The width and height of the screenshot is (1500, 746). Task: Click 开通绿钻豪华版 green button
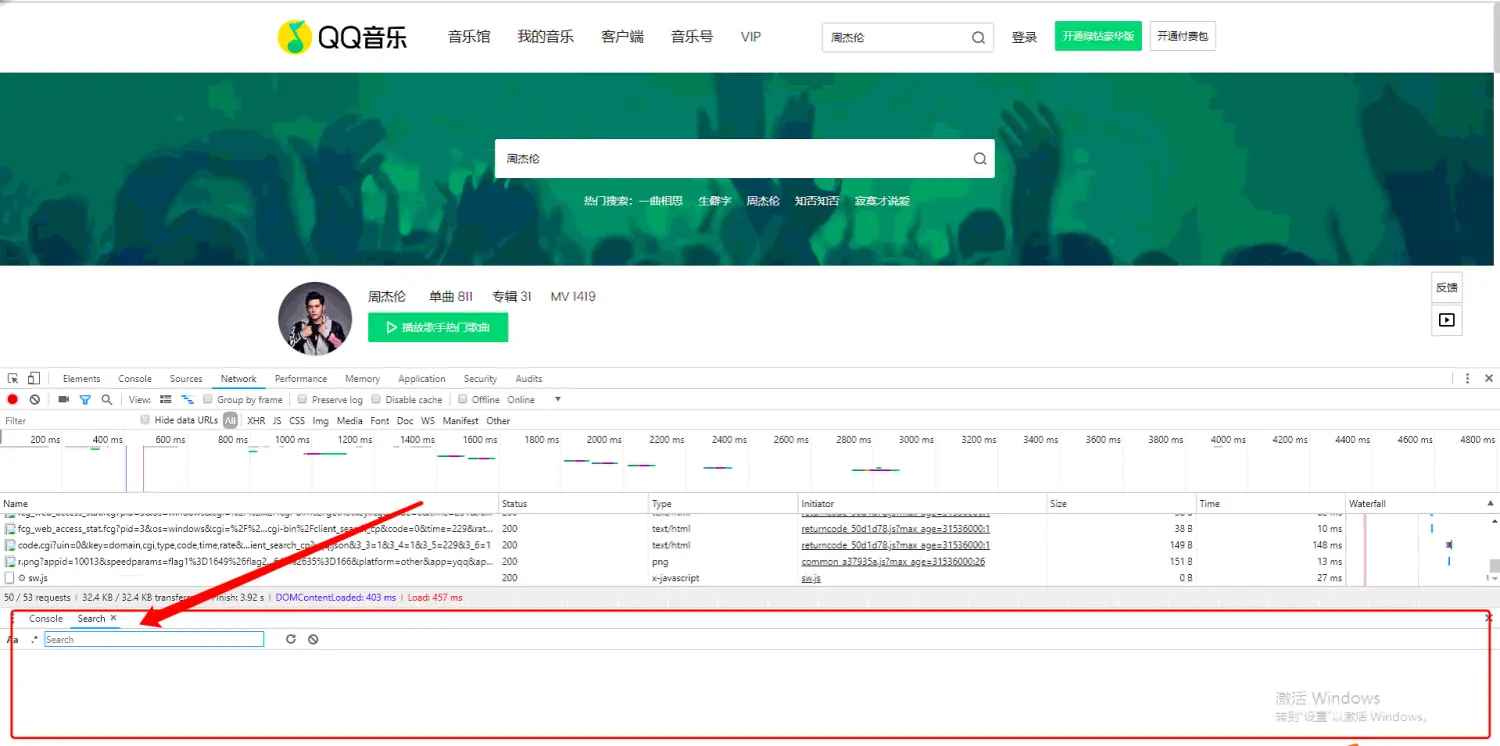pos(1098,36)
